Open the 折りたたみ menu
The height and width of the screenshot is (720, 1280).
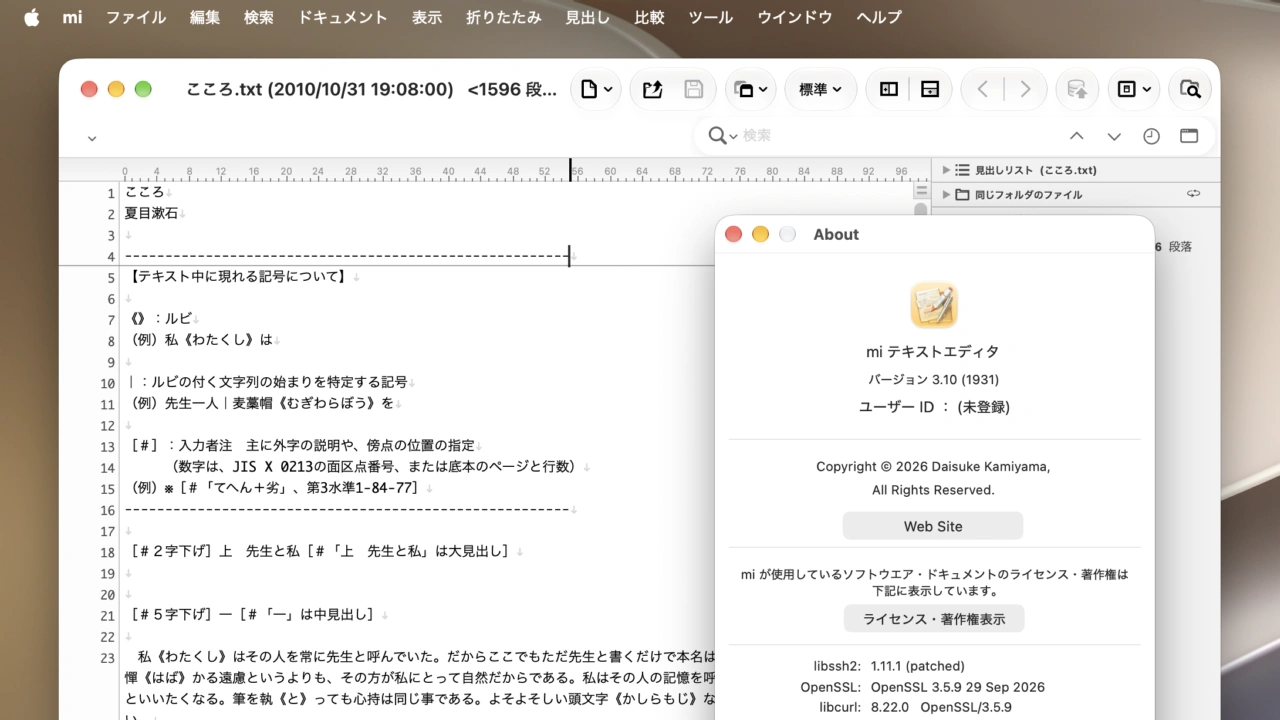tap(504, 17)
